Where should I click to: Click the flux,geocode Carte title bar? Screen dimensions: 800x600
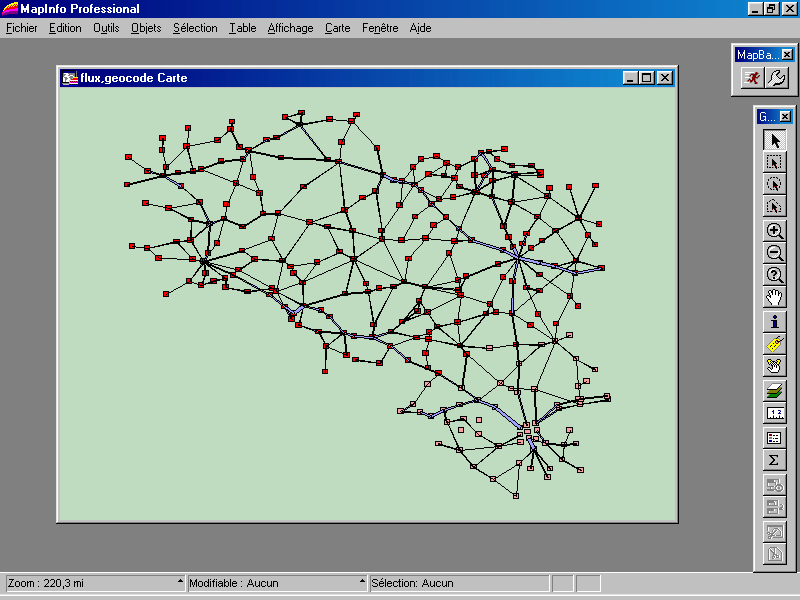click(367, 78)
